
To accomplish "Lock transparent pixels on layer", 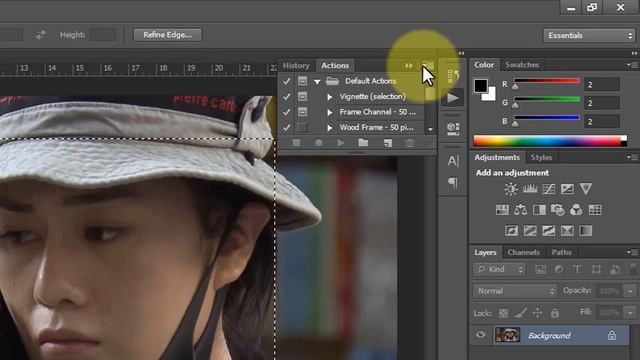I will [x=504, y=313].
